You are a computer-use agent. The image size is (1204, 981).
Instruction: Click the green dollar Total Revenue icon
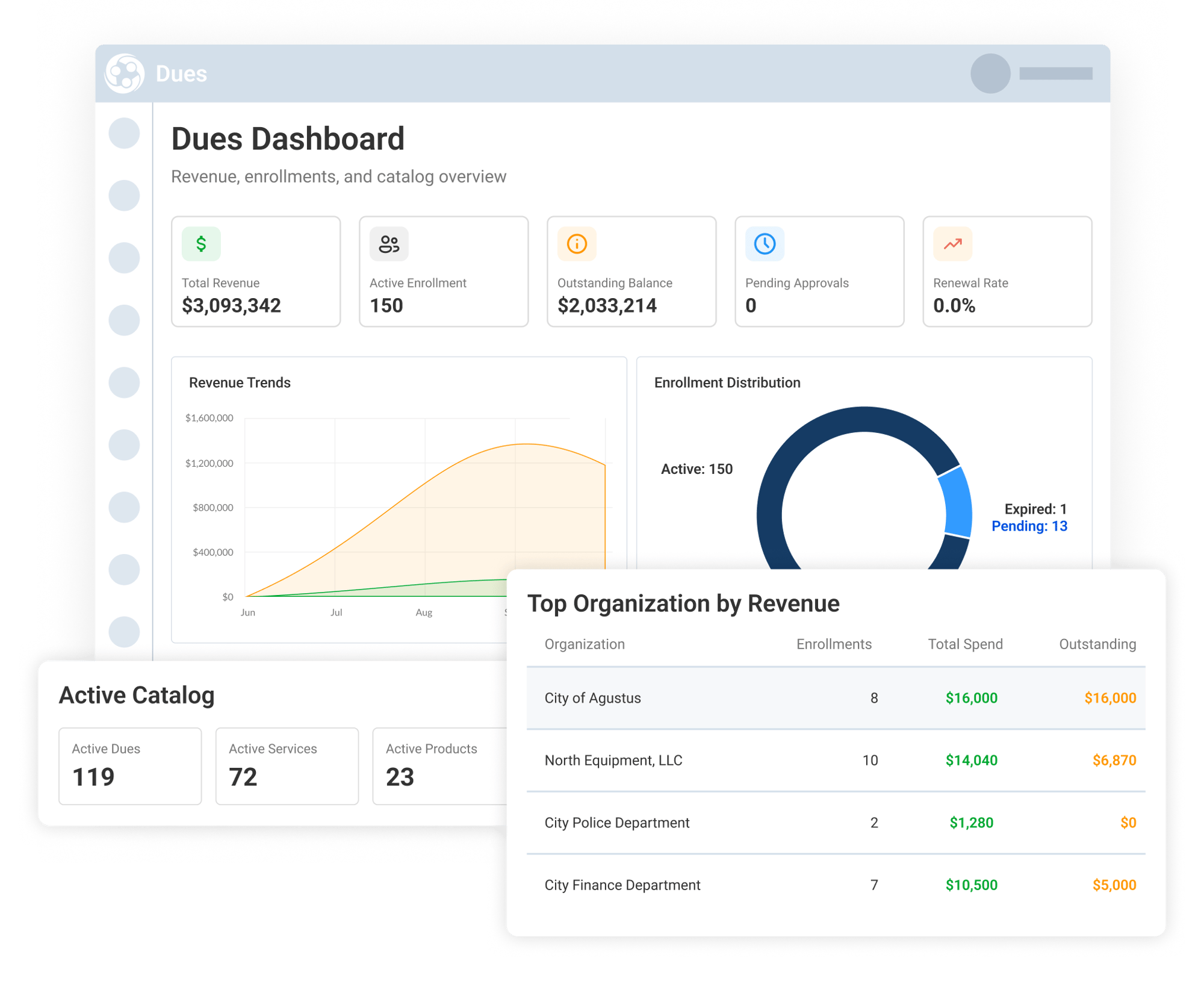click(x=201, y=244)
